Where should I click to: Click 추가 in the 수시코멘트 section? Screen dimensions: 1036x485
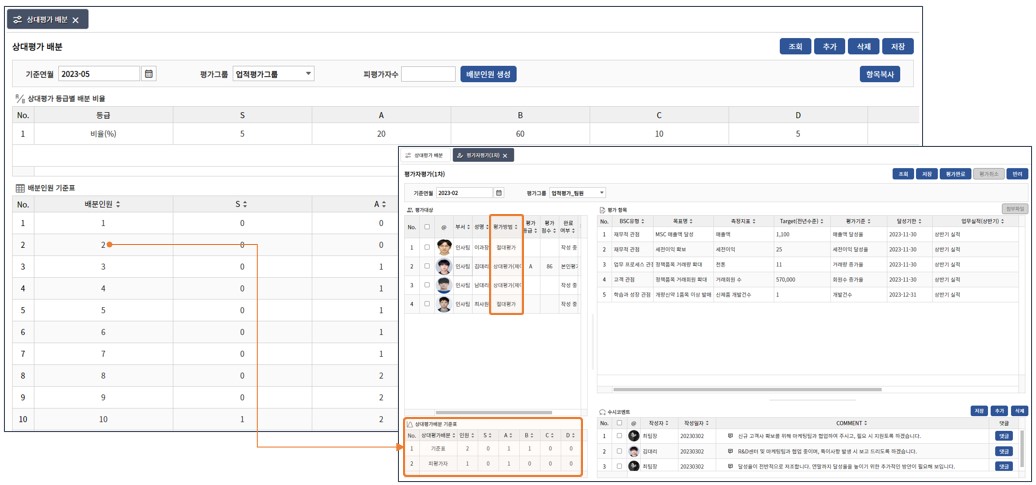coord(999,410)
